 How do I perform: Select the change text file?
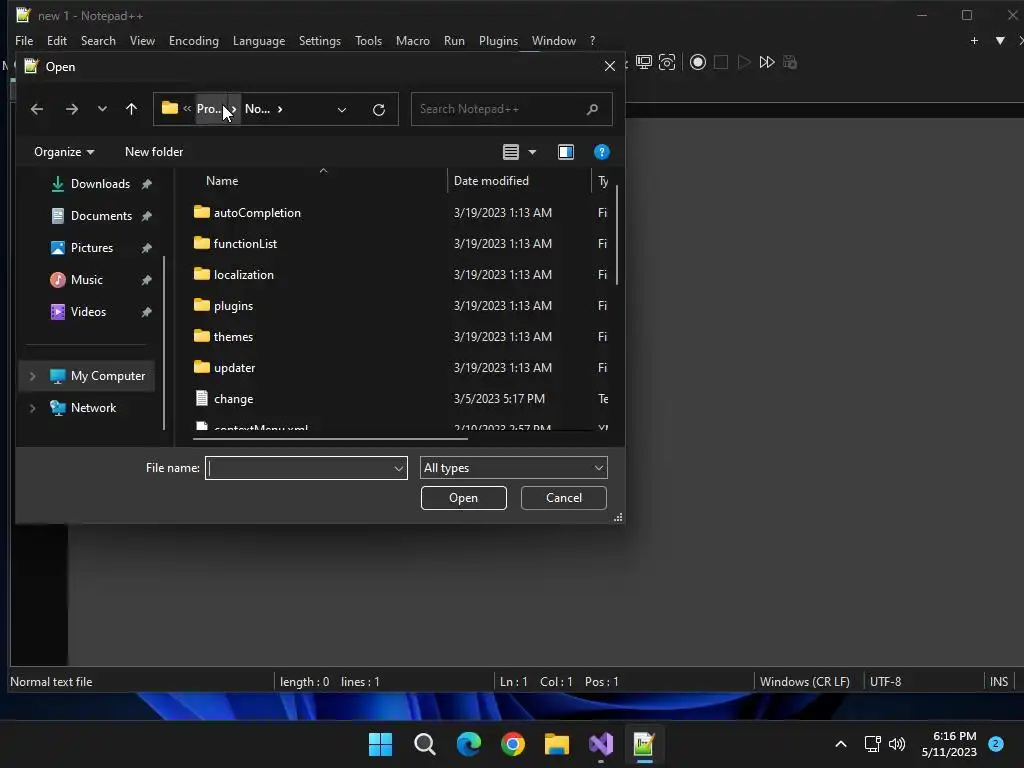click(233, 399)
